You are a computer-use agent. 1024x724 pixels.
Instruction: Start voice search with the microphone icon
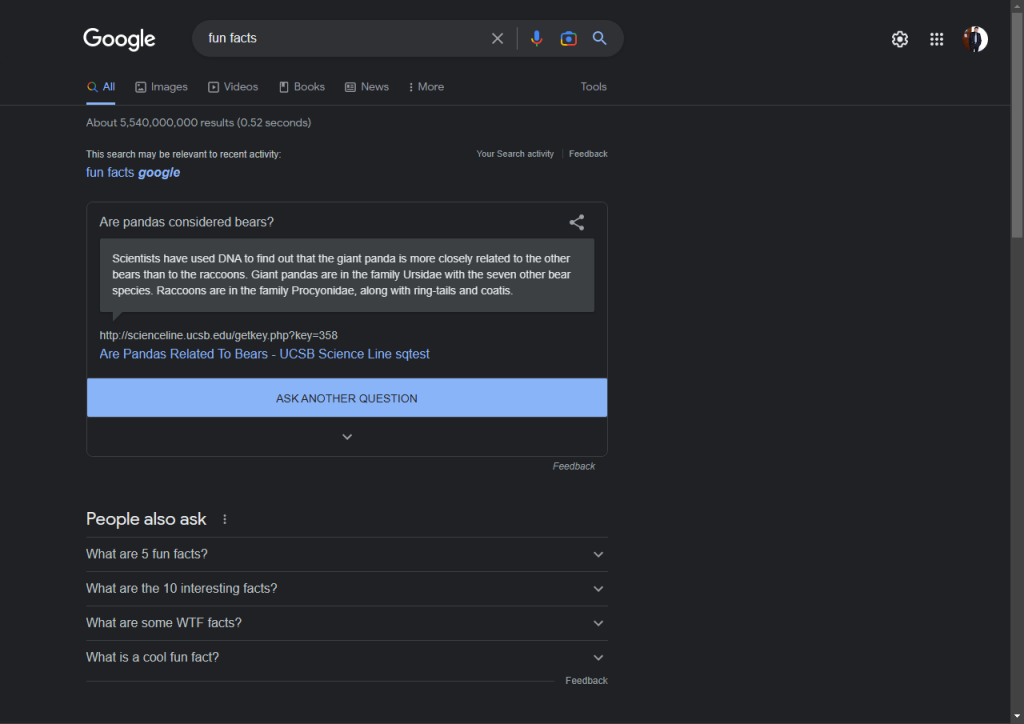(x=536, y=39)
